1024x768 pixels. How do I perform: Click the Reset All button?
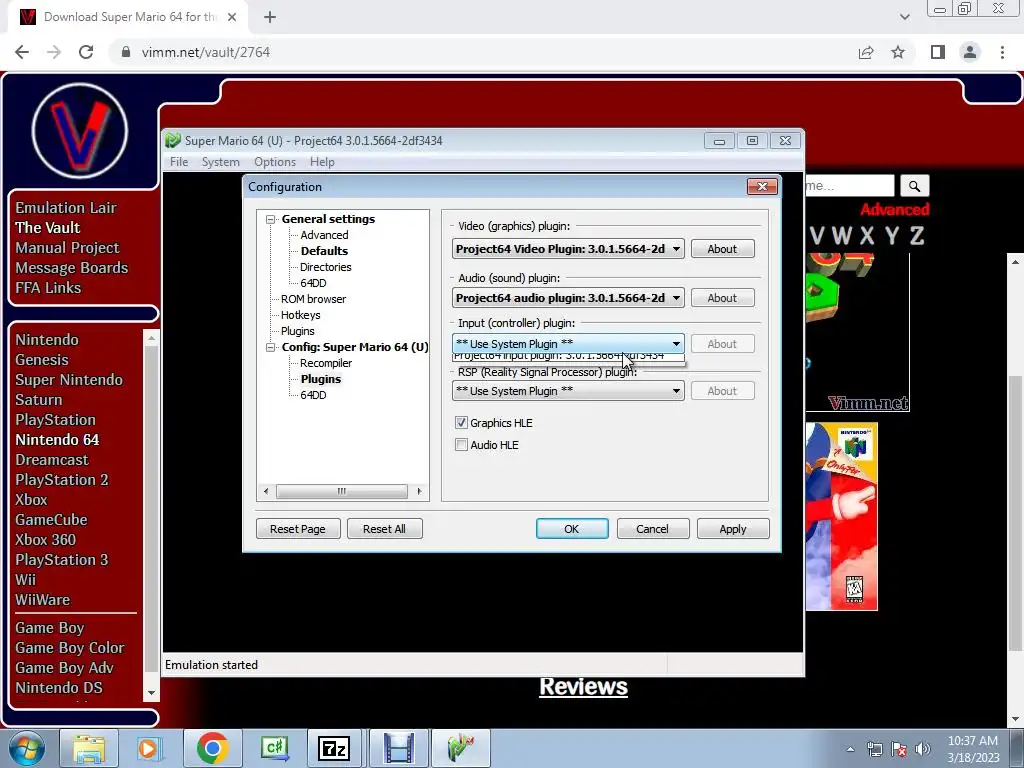coord(384,529)
